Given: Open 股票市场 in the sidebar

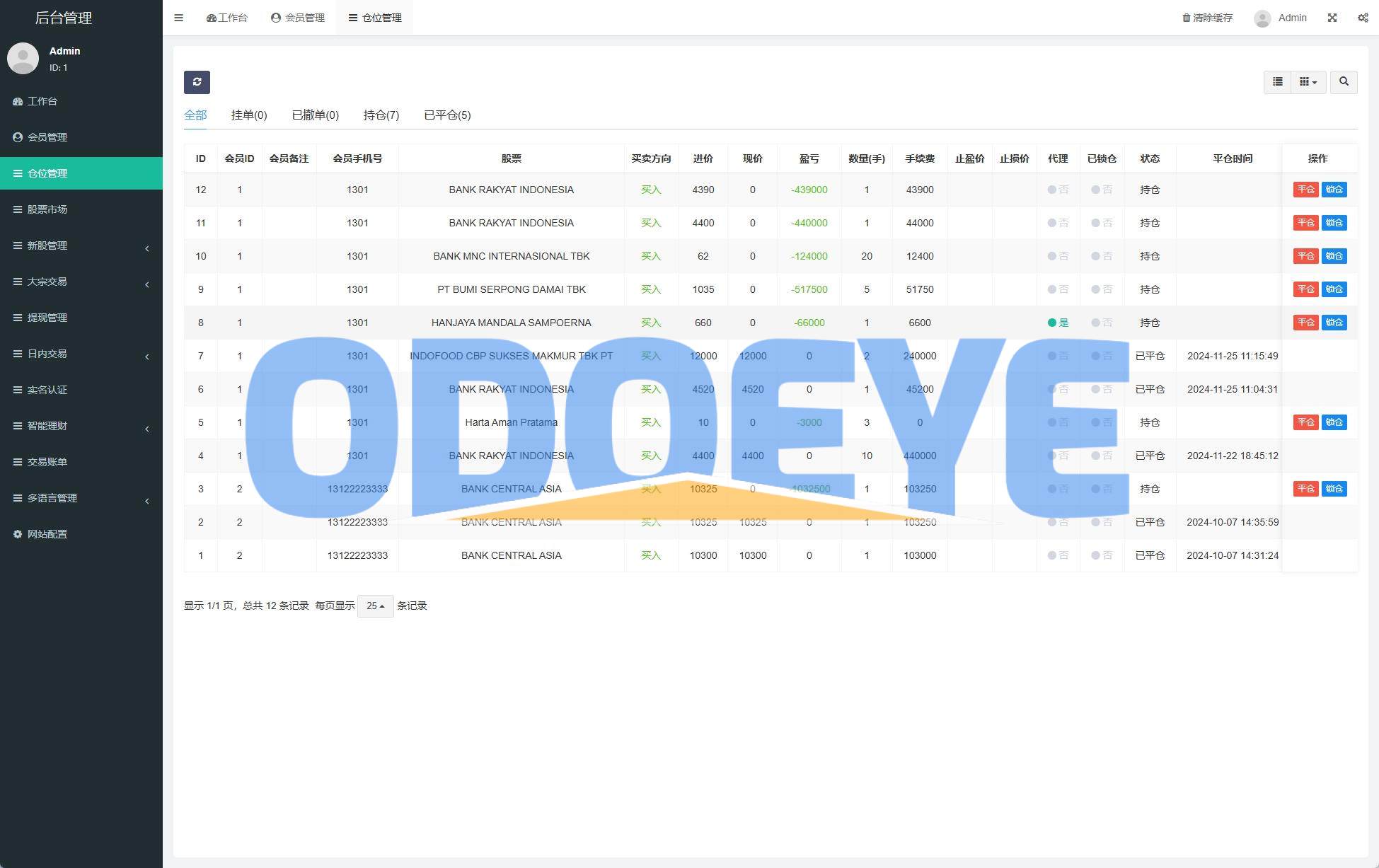Looking at the screenshot, I should (x=81, y=209).
